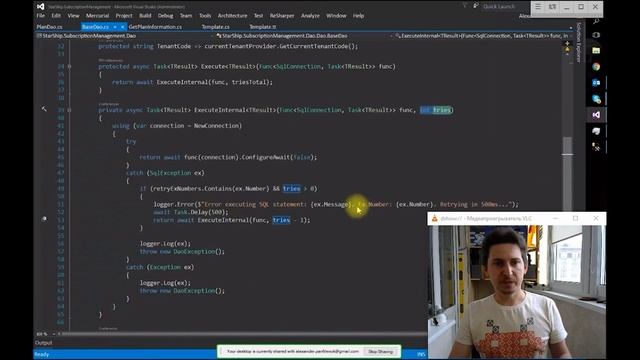640x360 pixels.
Task: Close the BaseDao.cs tab
Action: (x=122, y=27)
